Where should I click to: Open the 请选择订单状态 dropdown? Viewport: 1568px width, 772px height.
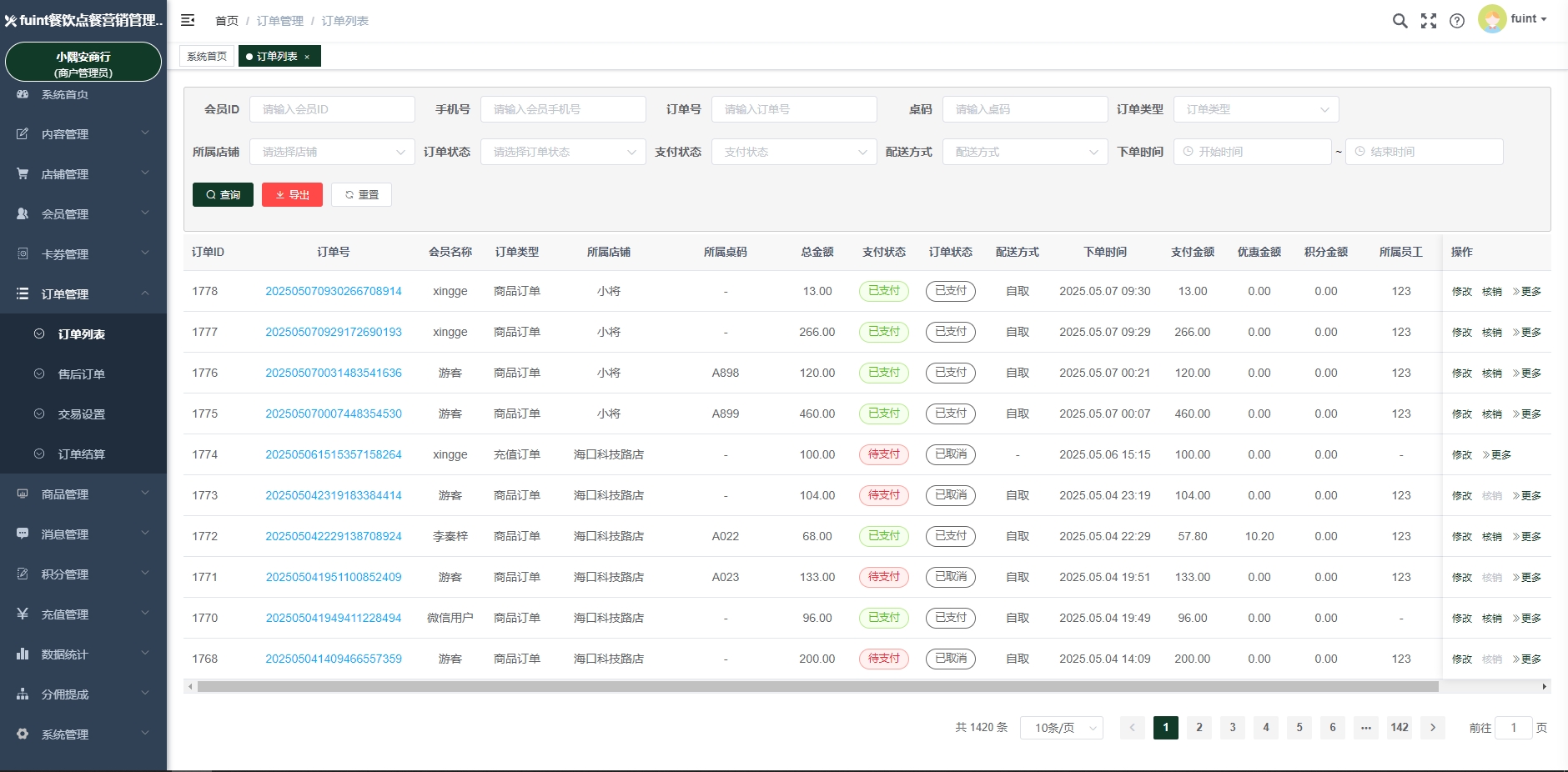[563, 152]
